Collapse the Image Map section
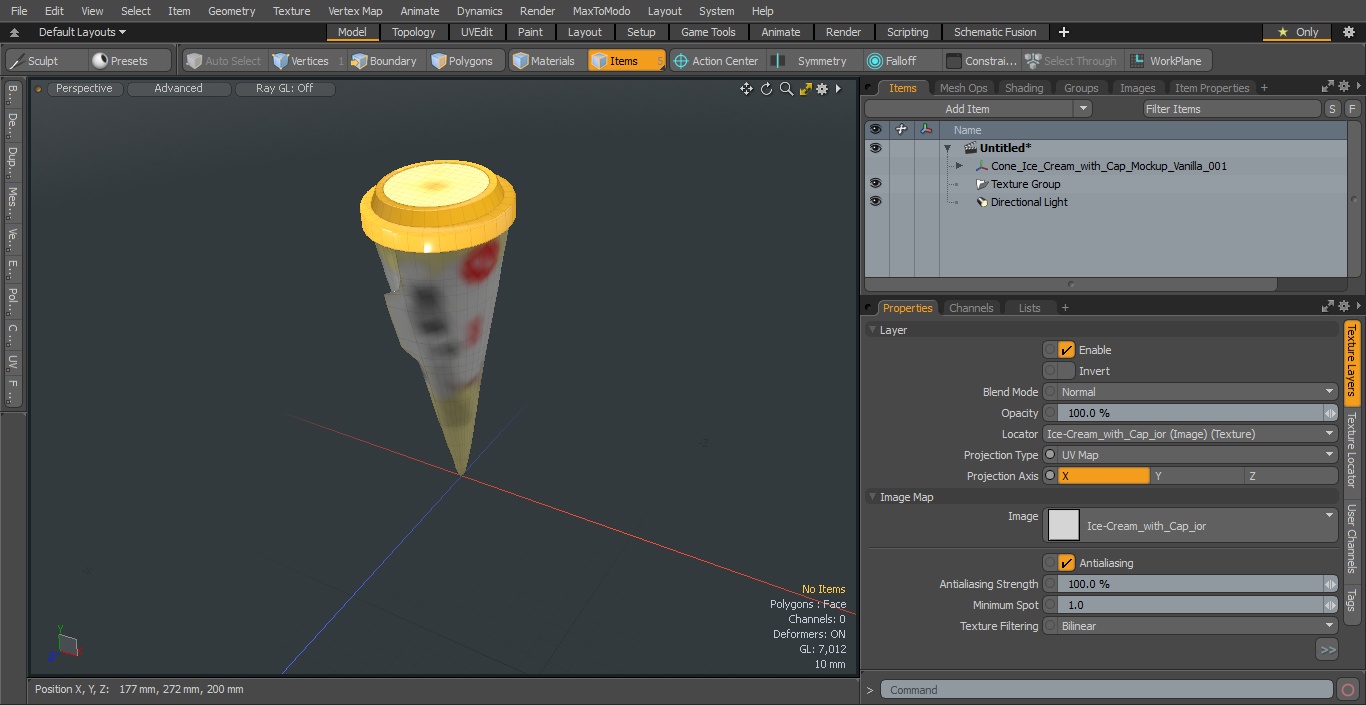1366x705 pixels. (872, 497)
